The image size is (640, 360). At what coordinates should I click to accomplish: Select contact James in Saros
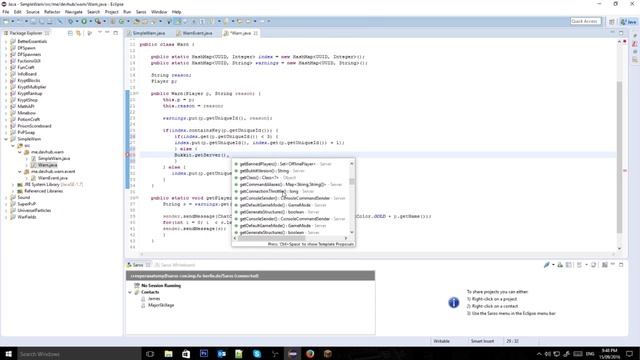click(154, 299)
